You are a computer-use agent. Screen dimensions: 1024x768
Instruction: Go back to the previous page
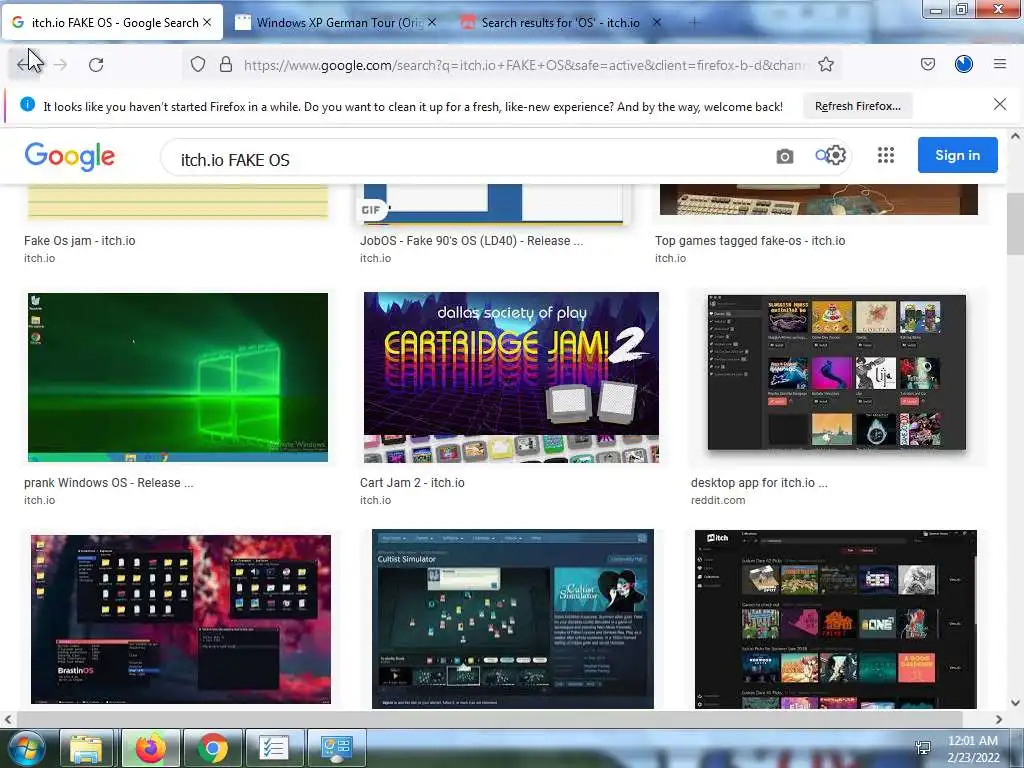pyautogui.click(x=26, y=64)
